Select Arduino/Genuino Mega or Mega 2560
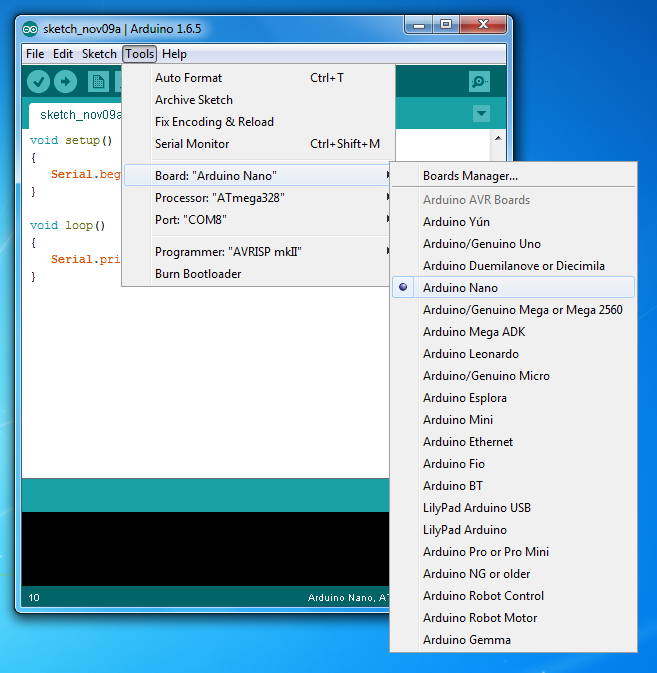The height and width of the screenshot is (673, 657). click(x=513, y=310)
